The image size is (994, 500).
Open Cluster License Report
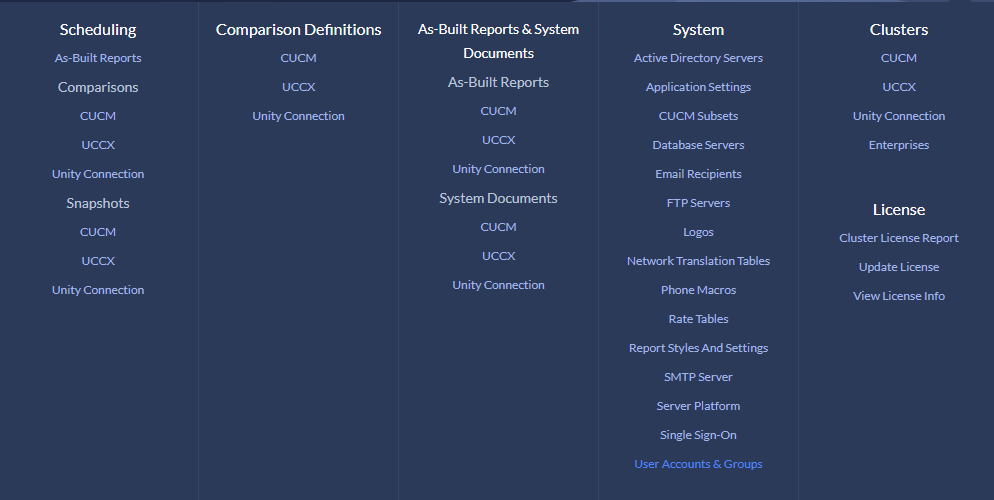point(898,238)
